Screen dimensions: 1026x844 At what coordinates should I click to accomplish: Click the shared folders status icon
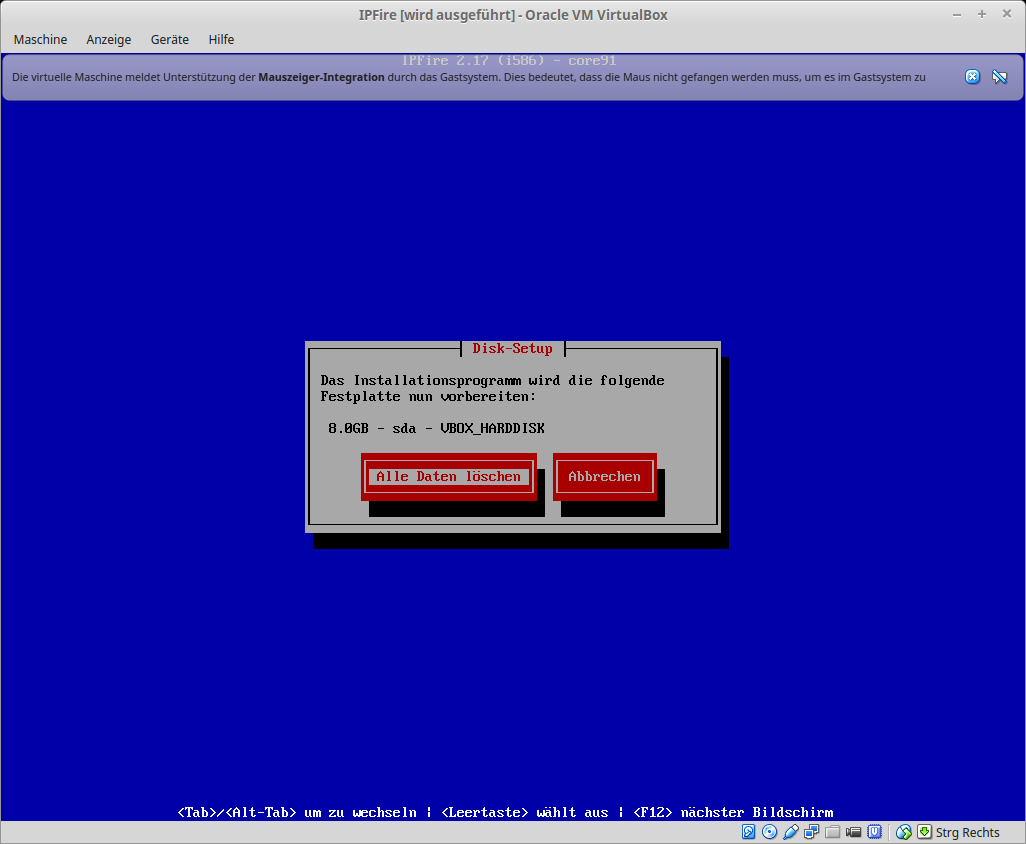(x=832, y=832)
